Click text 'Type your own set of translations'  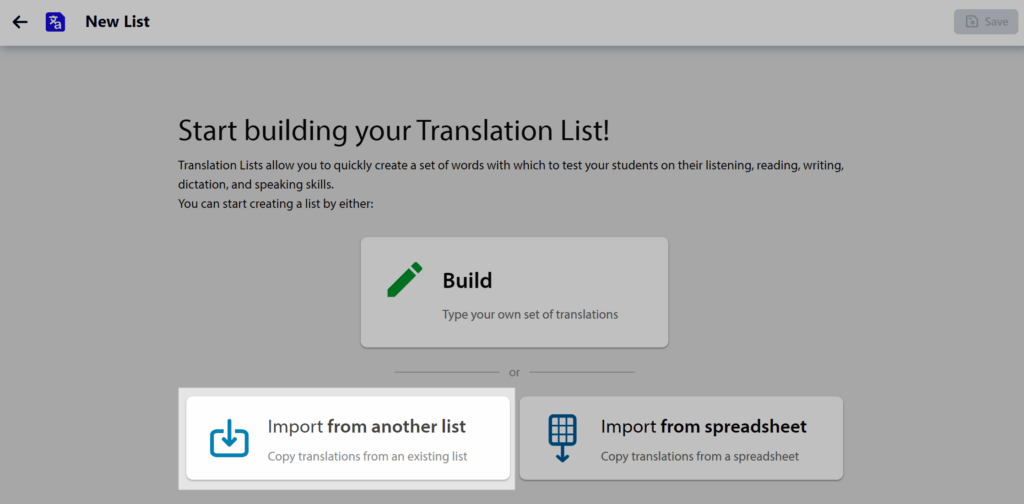[x=530, y=315]
